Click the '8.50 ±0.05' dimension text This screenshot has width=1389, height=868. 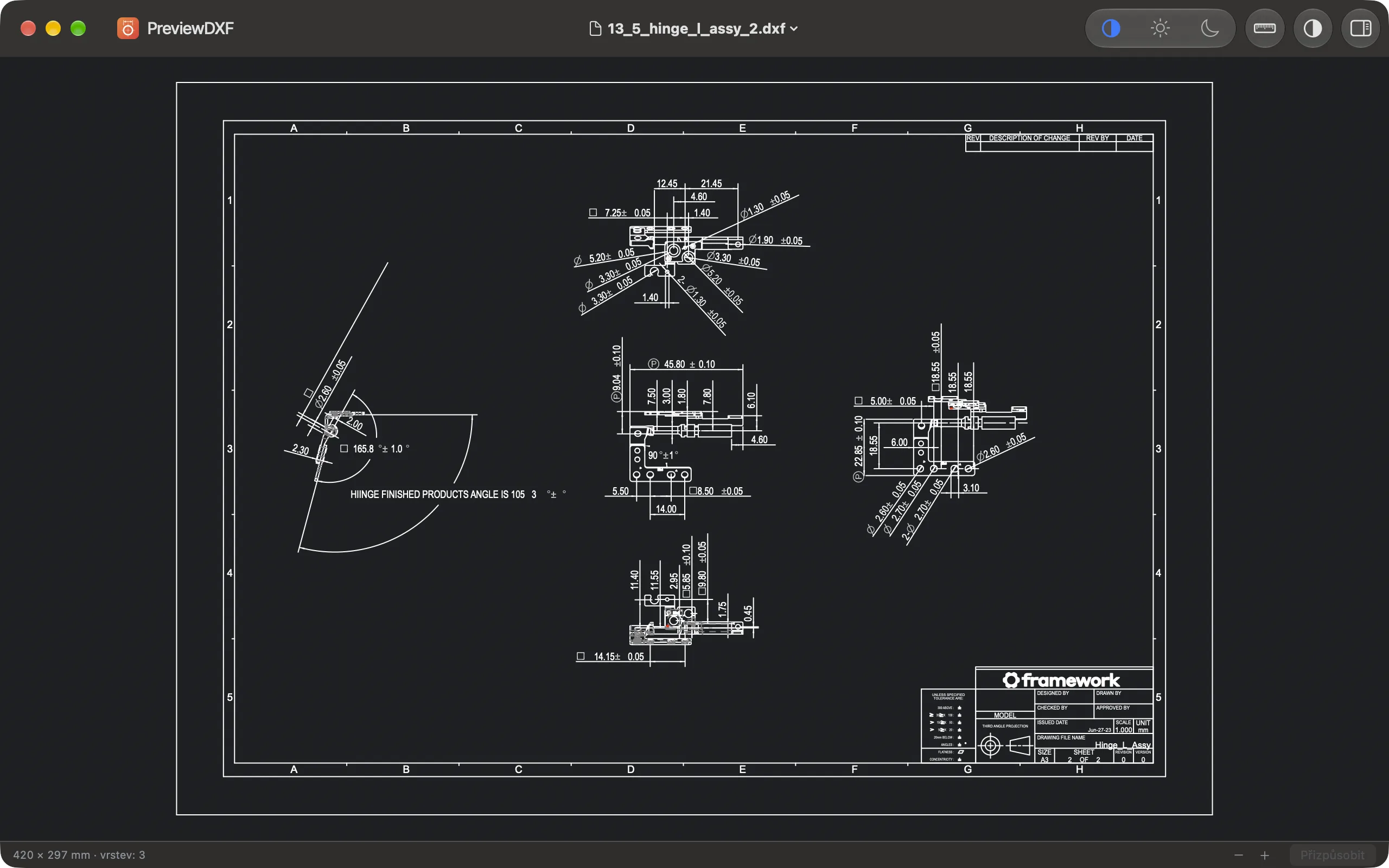coord(720,492)
